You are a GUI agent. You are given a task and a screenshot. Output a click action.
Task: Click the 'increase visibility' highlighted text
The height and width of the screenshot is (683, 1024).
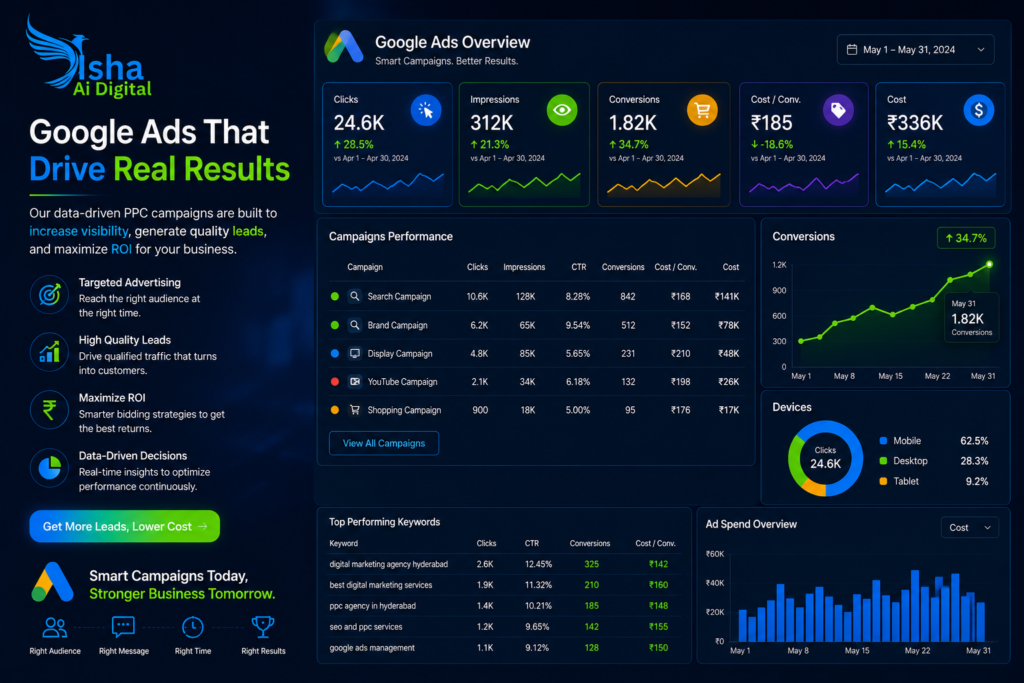coord(78,231)
